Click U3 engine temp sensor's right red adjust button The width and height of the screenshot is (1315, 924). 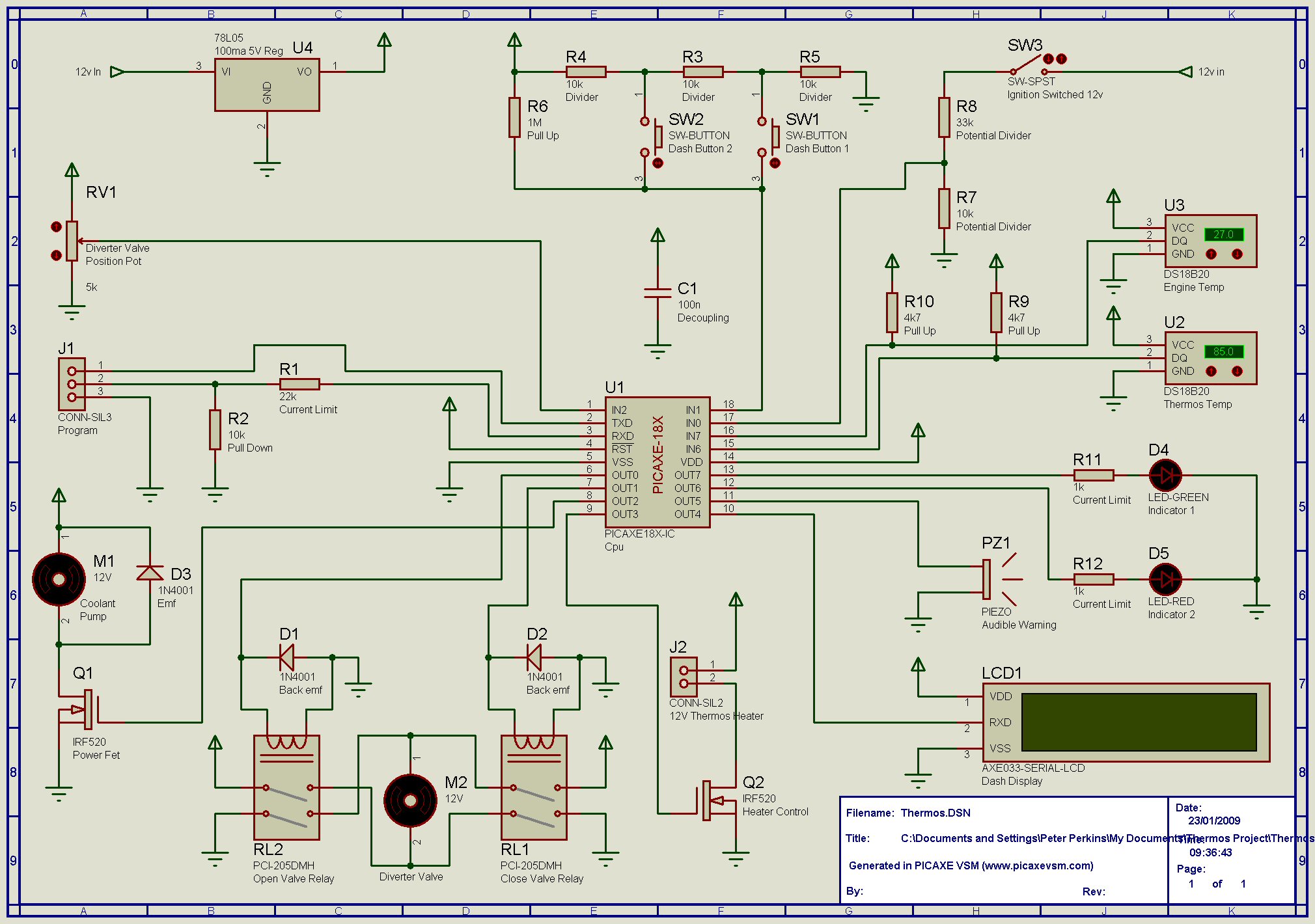coord(1237,254)
